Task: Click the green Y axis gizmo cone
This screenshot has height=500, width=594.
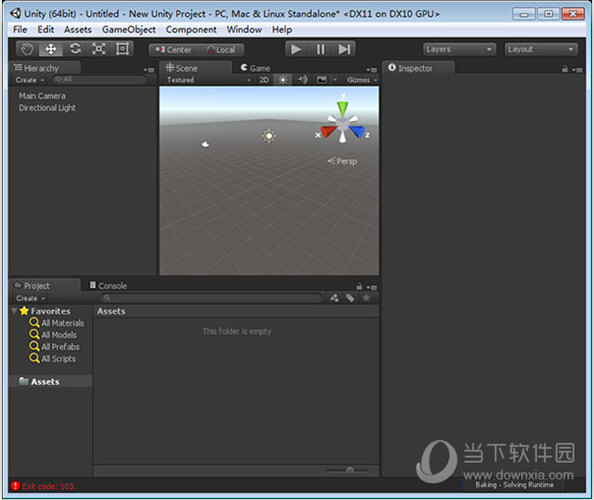Action: (342, 109)
